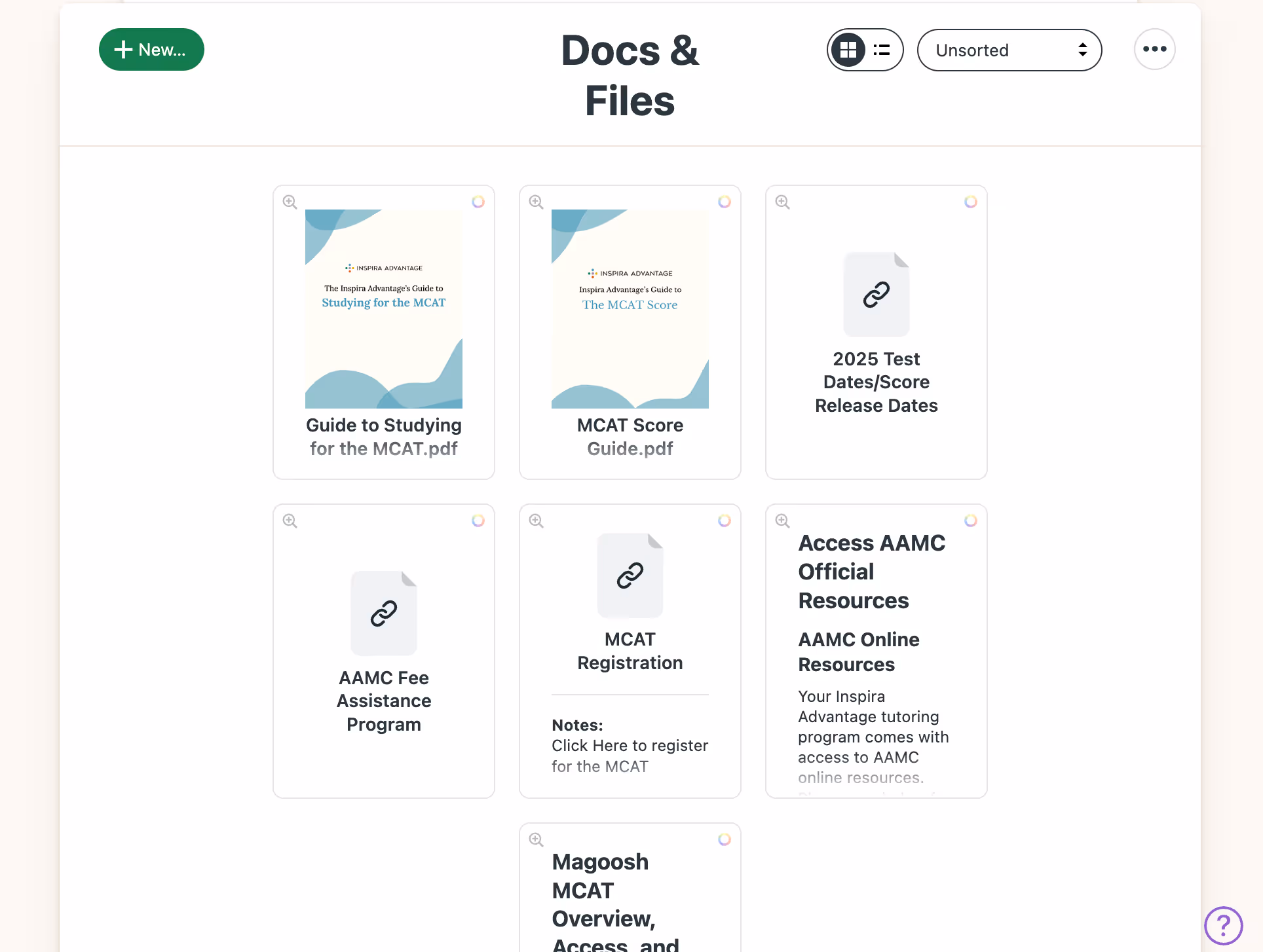Click the New... button

pos(151,49)
